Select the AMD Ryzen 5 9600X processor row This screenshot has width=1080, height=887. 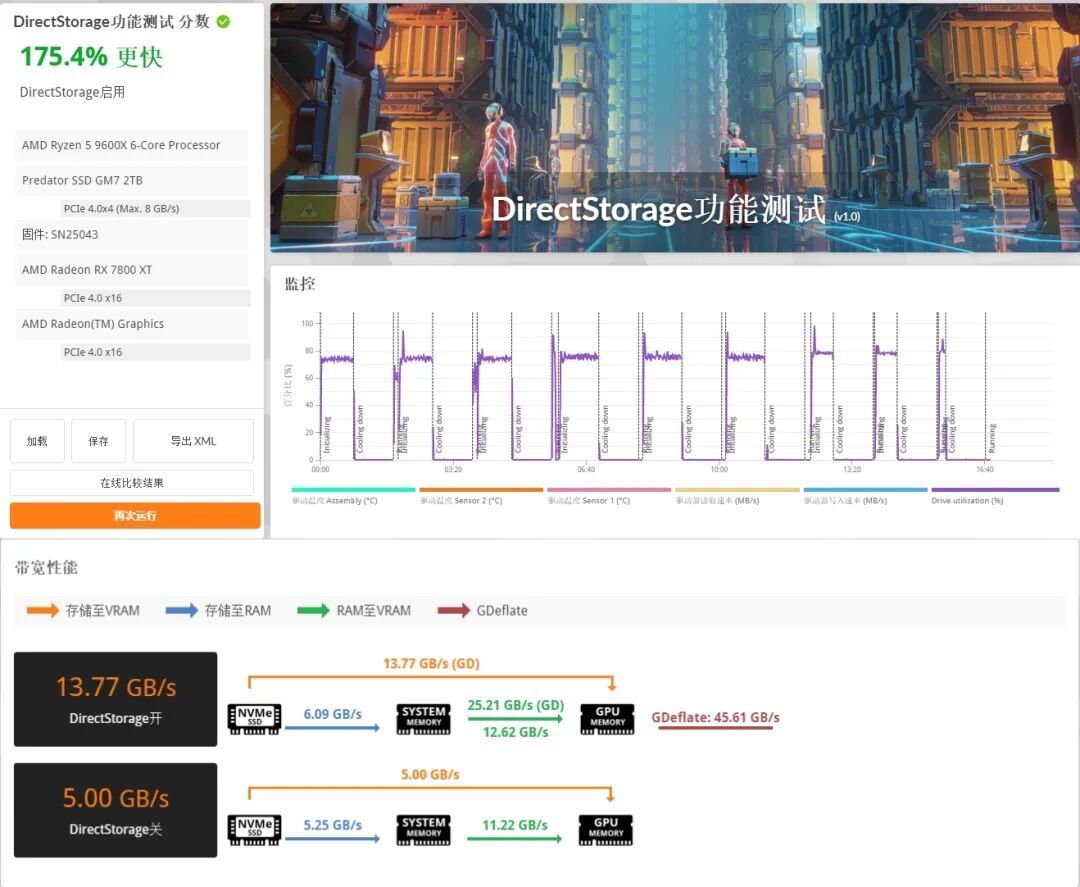132,145
